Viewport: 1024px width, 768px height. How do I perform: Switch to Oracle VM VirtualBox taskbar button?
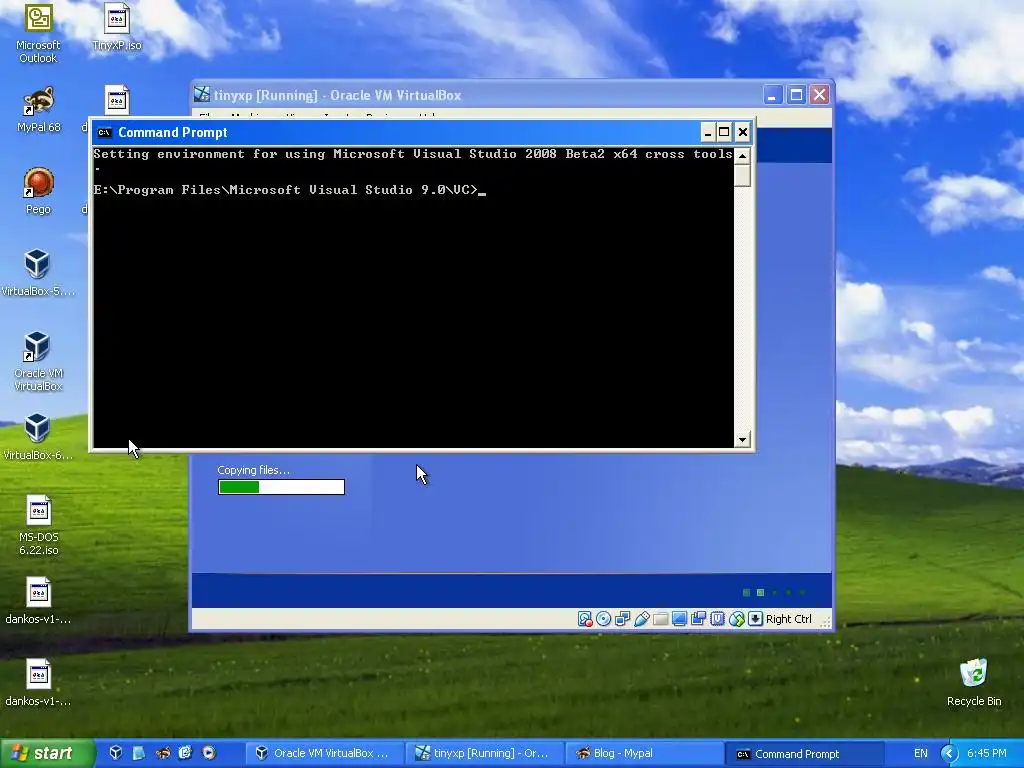[324, 753]
